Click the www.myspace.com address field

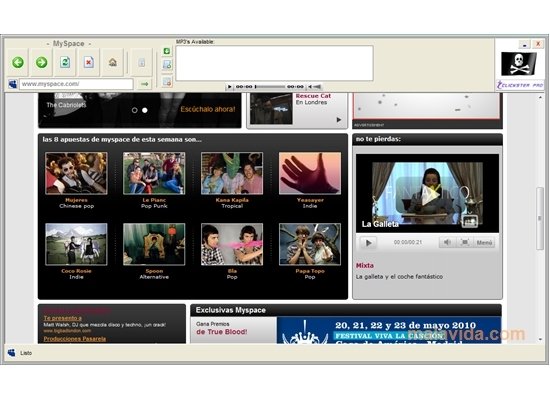76,84
